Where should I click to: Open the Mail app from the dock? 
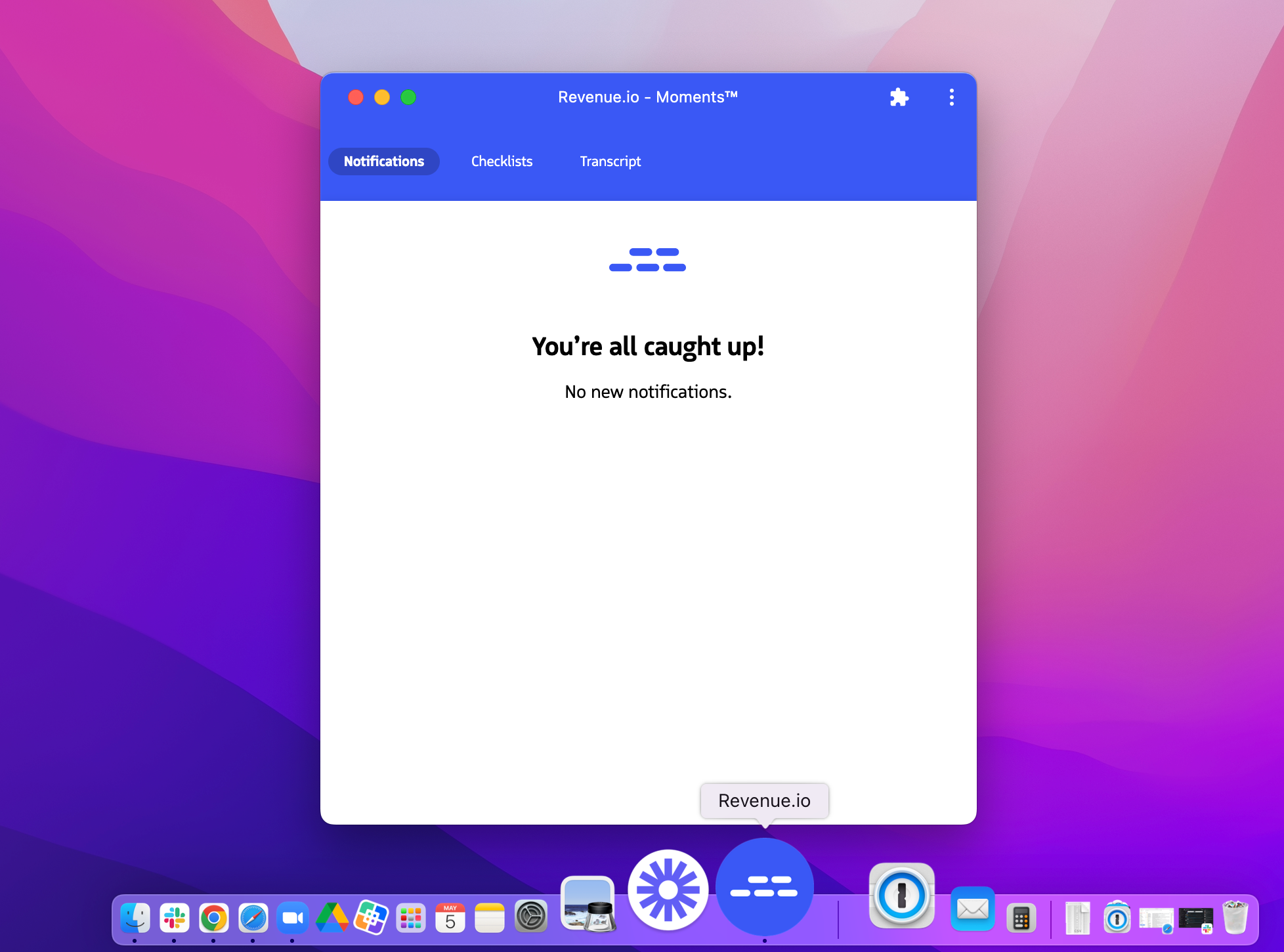coord(973,909)
